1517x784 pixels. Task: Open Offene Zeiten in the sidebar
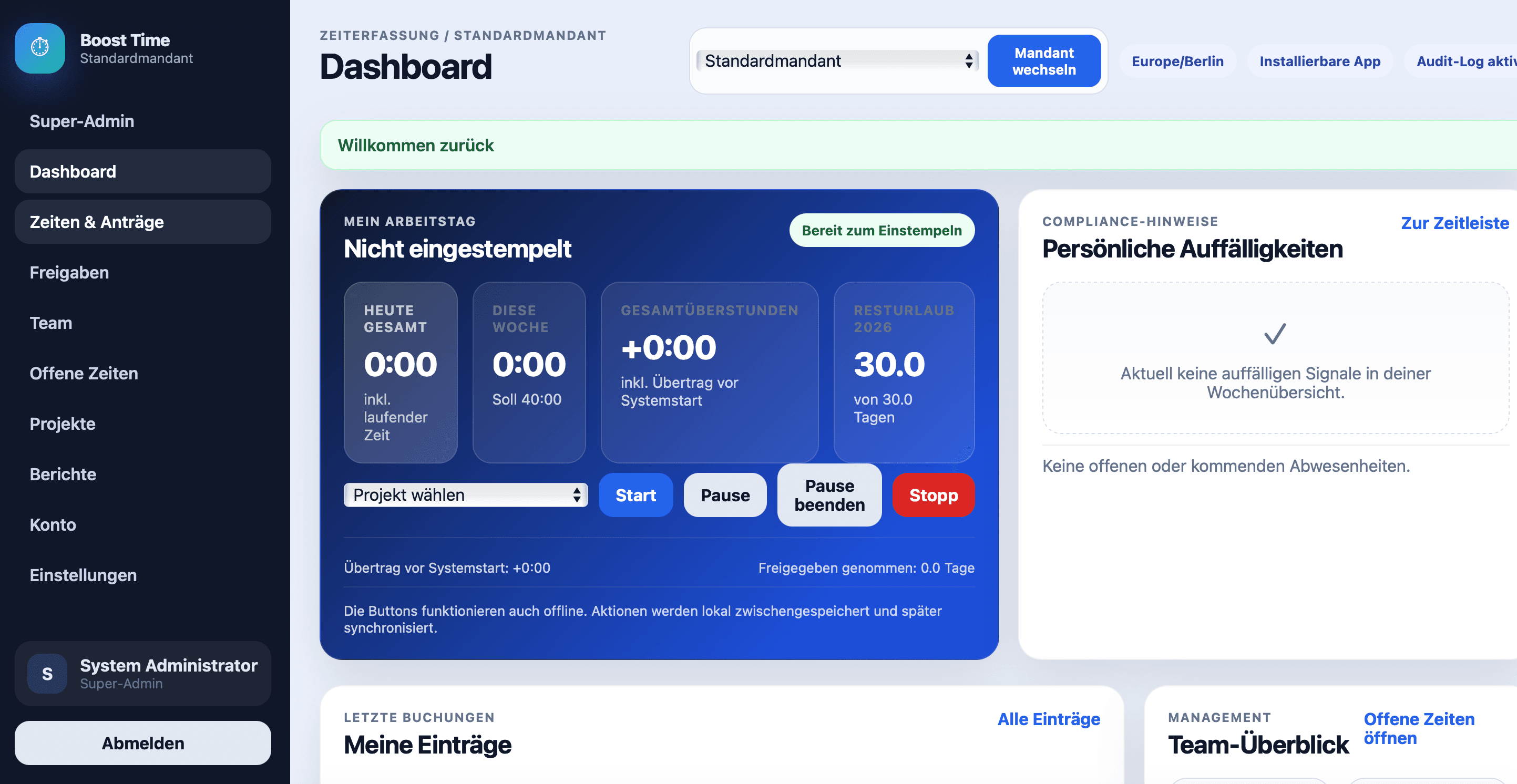click(x=142, y=373)
